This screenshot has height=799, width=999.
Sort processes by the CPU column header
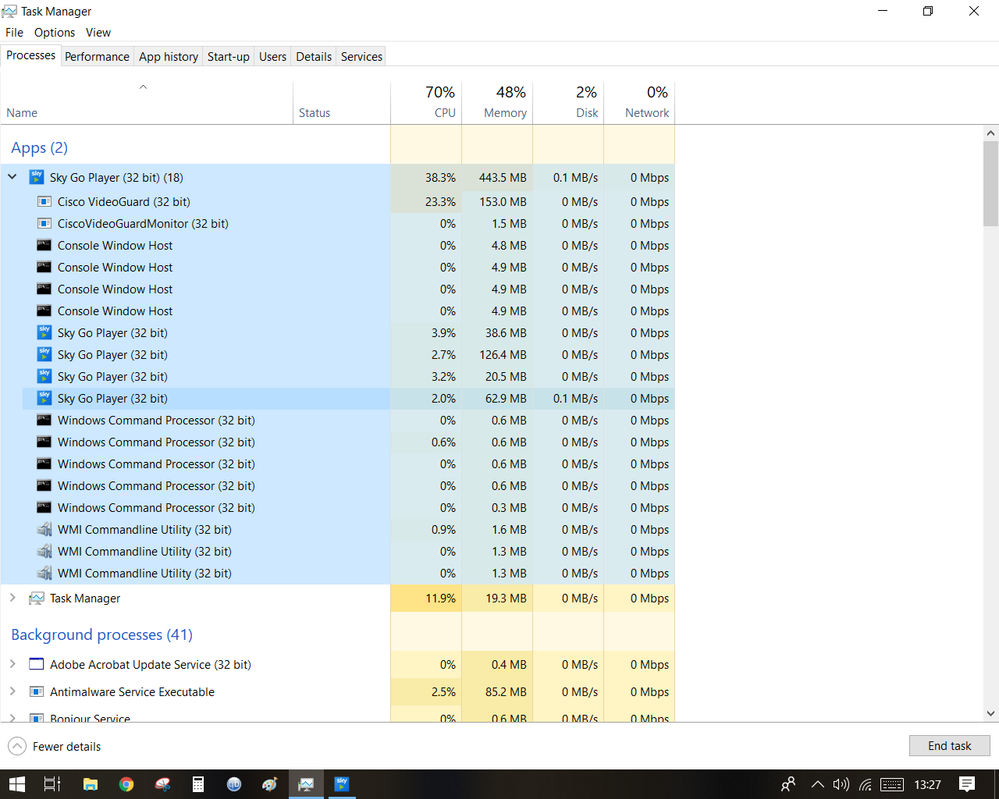point(426,102)
